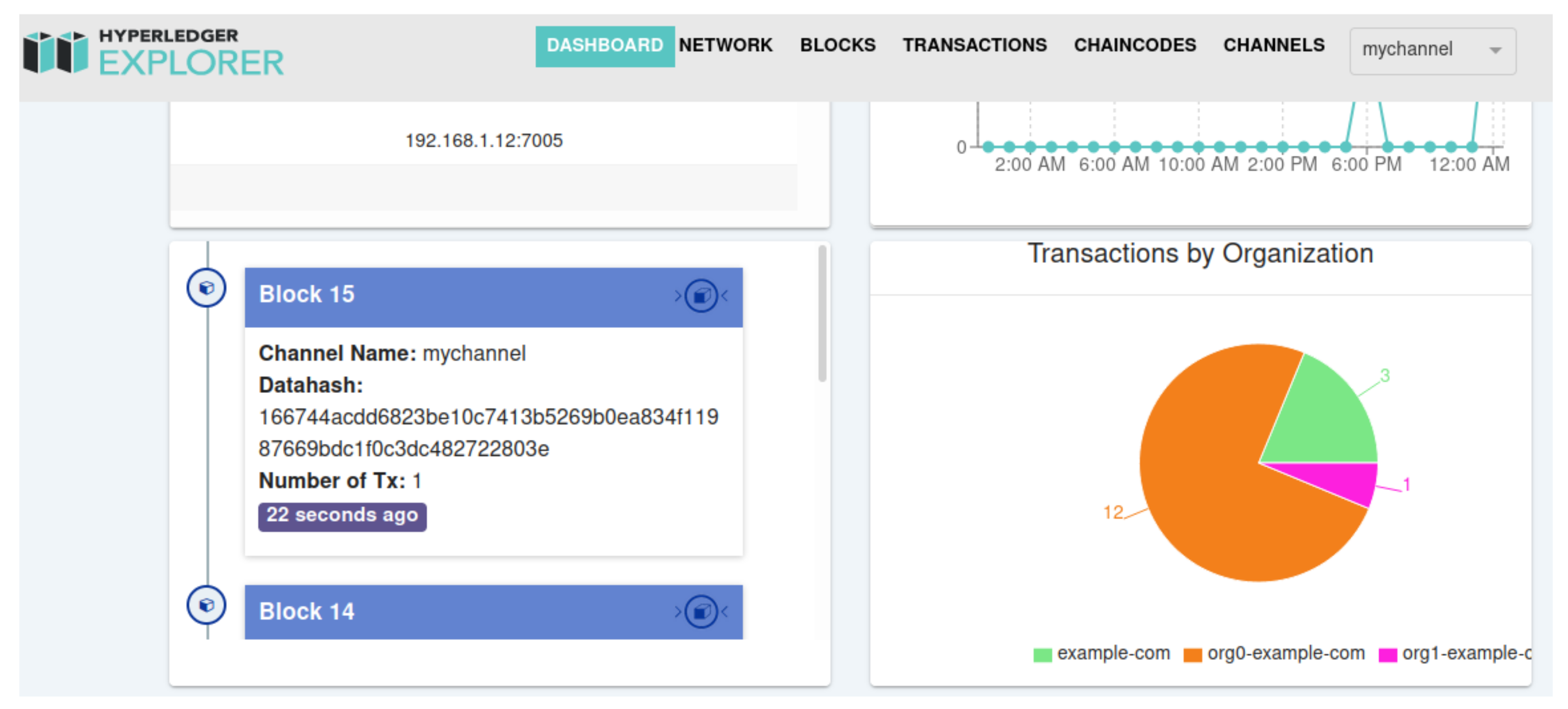Viewport: 1568px width, 709px height.
Task: Toggle org0-example-com orange legend swatch
Action: [1192, 655]
